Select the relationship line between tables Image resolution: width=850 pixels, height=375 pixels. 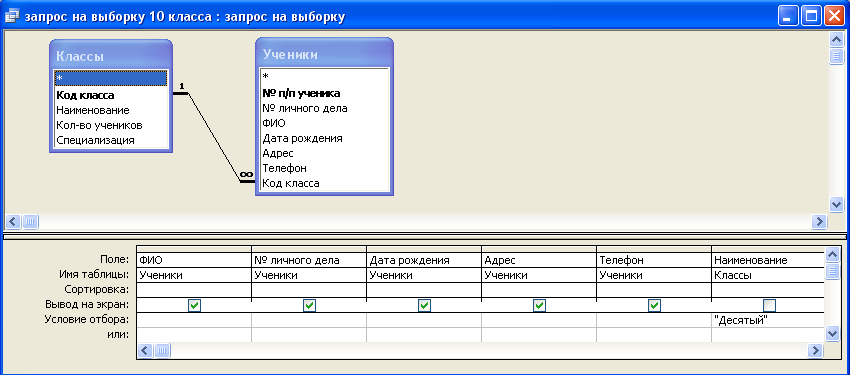[x=214, y=138]
